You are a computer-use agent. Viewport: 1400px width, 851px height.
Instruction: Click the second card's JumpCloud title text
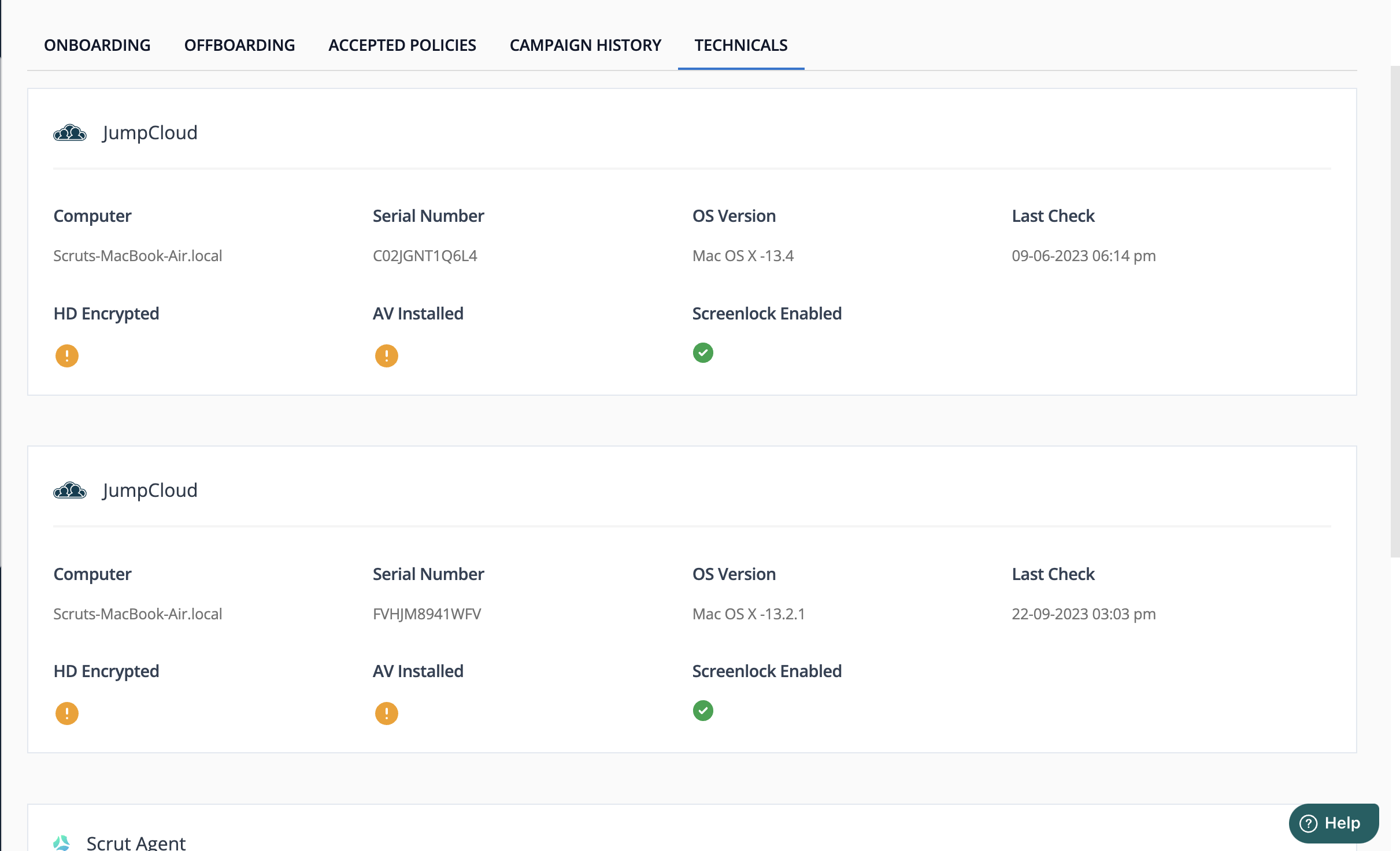(150, 490)
